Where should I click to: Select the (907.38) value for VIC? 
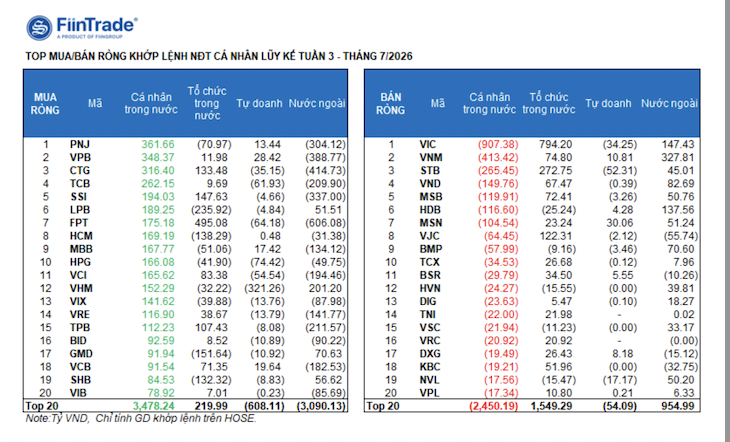498,144
